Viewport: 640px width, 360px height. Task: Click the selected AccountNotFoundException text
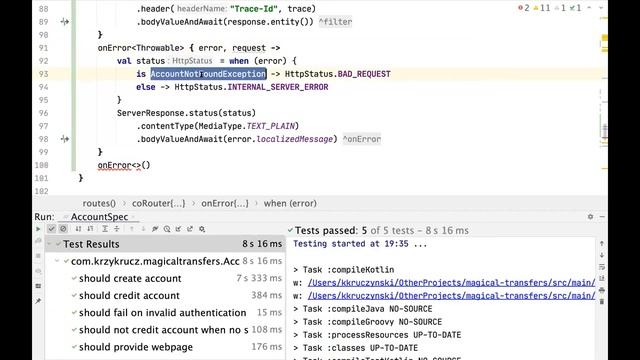pos(208,74)
